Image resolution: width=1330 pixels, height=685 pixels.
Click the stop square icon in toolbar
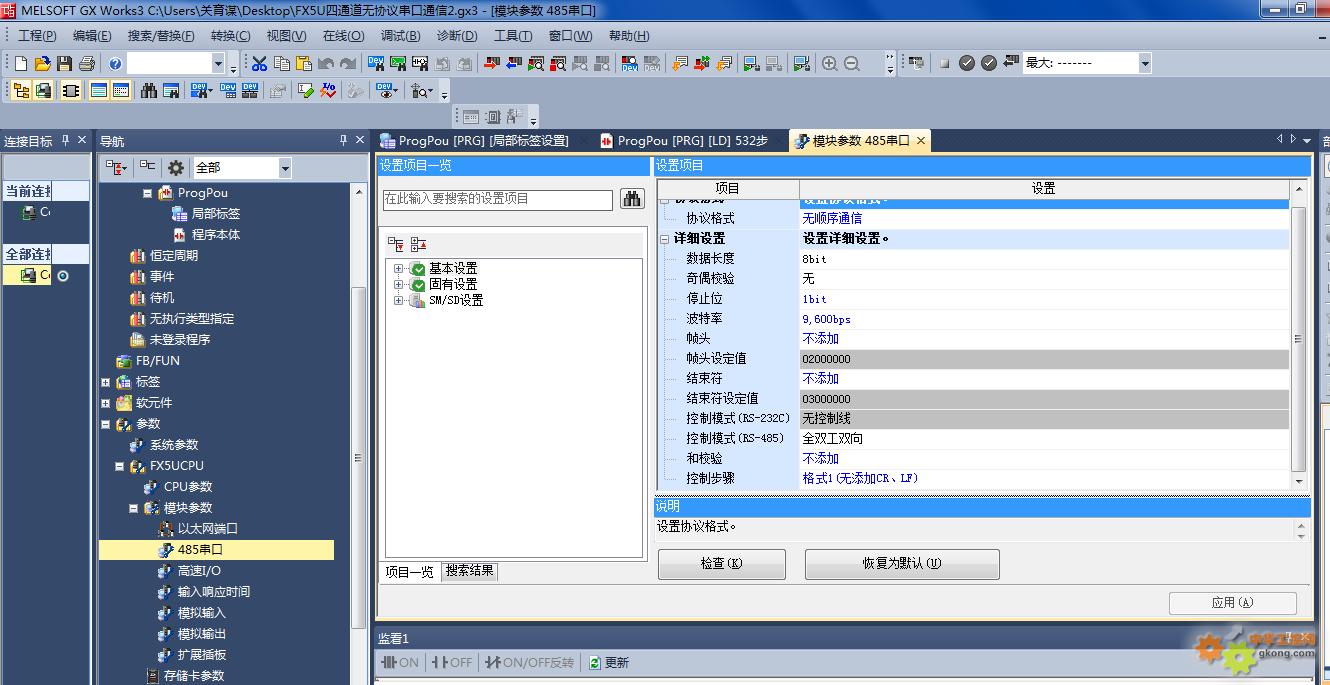944,63
